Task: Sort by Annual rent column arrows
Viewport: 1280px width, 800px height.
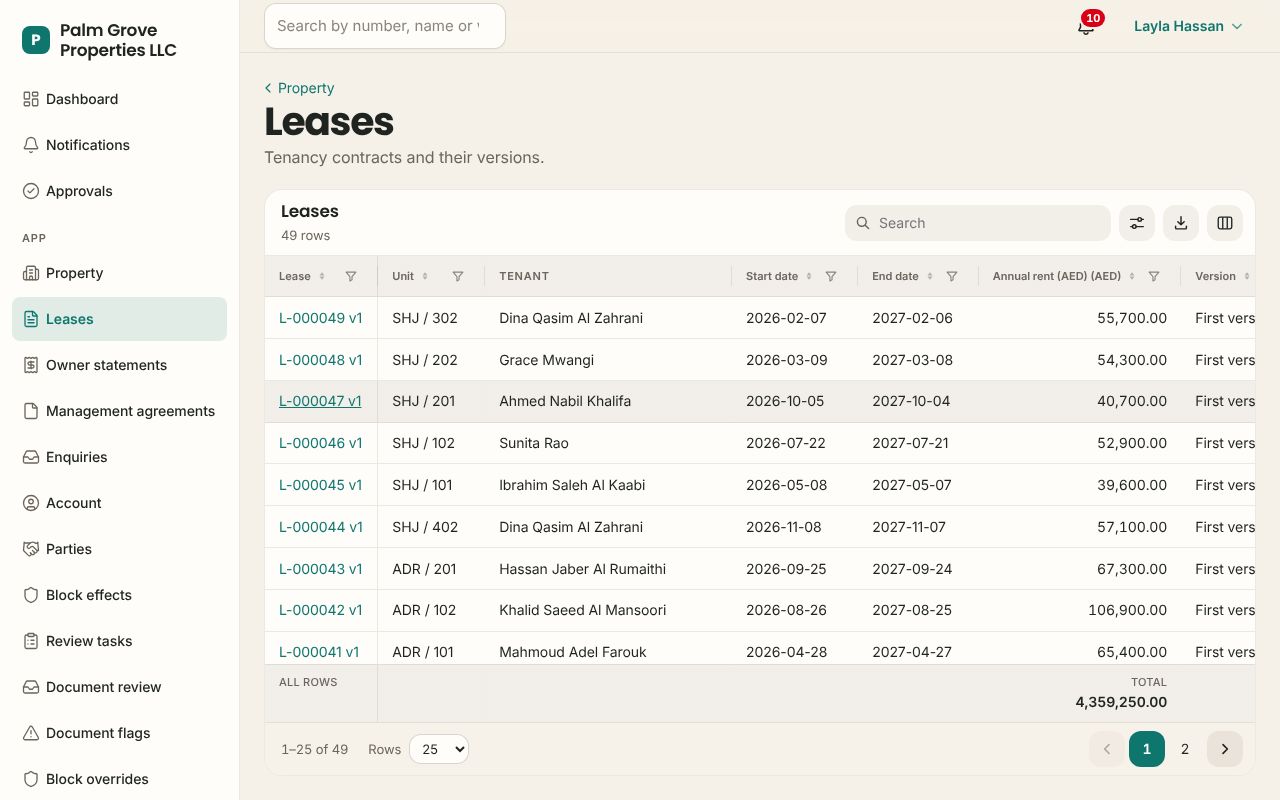Action: pyautogui.click(x=1132, y=276)
